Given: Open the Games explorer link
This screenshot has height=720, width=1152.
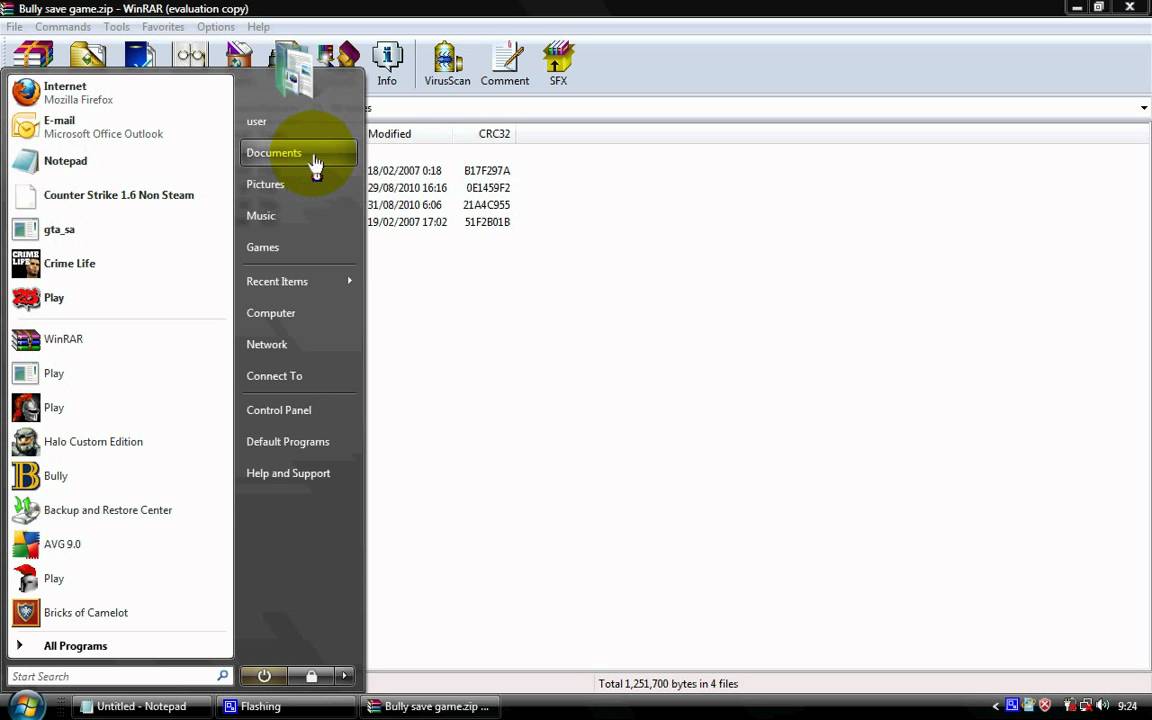Looking at the screenshot, I should point(298,248).
